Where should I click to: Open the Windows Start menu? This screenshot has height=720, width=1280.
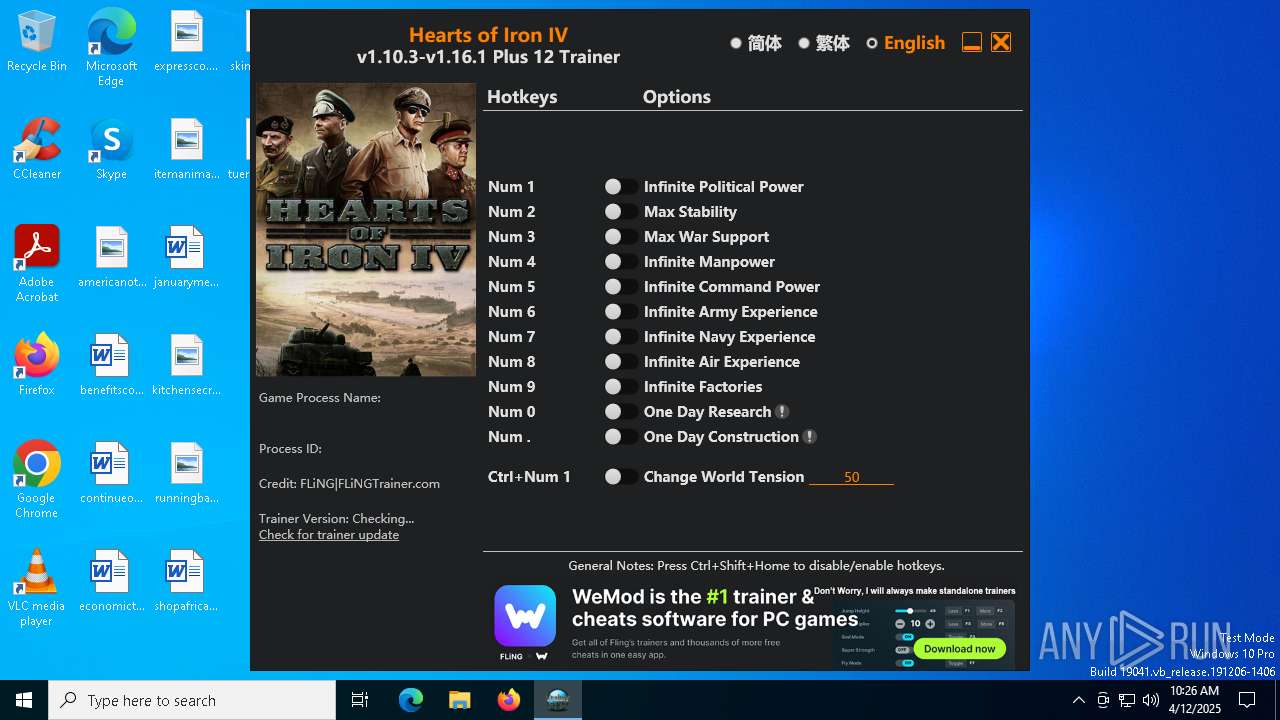[24, 700]
